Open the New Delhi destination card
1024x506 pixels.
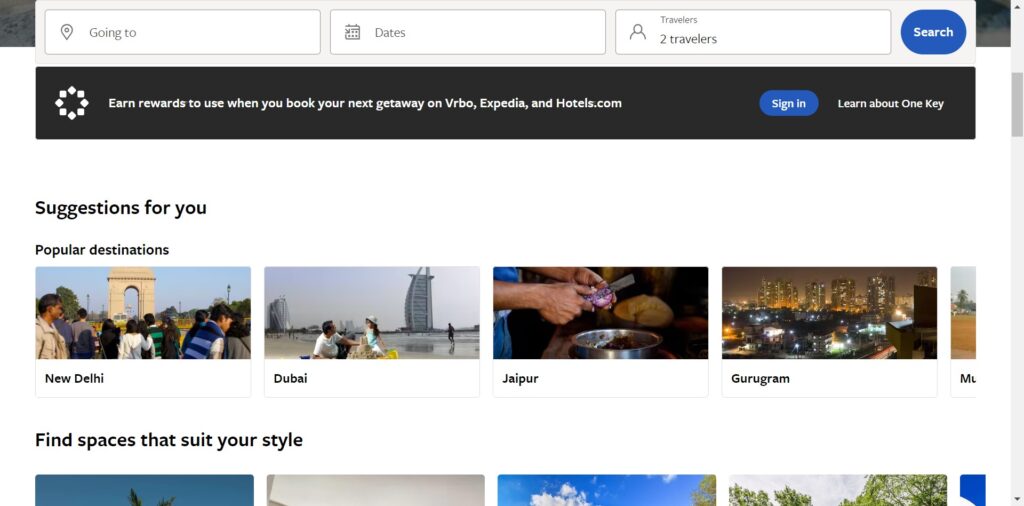pyautogui.click(x=143, y=331)
